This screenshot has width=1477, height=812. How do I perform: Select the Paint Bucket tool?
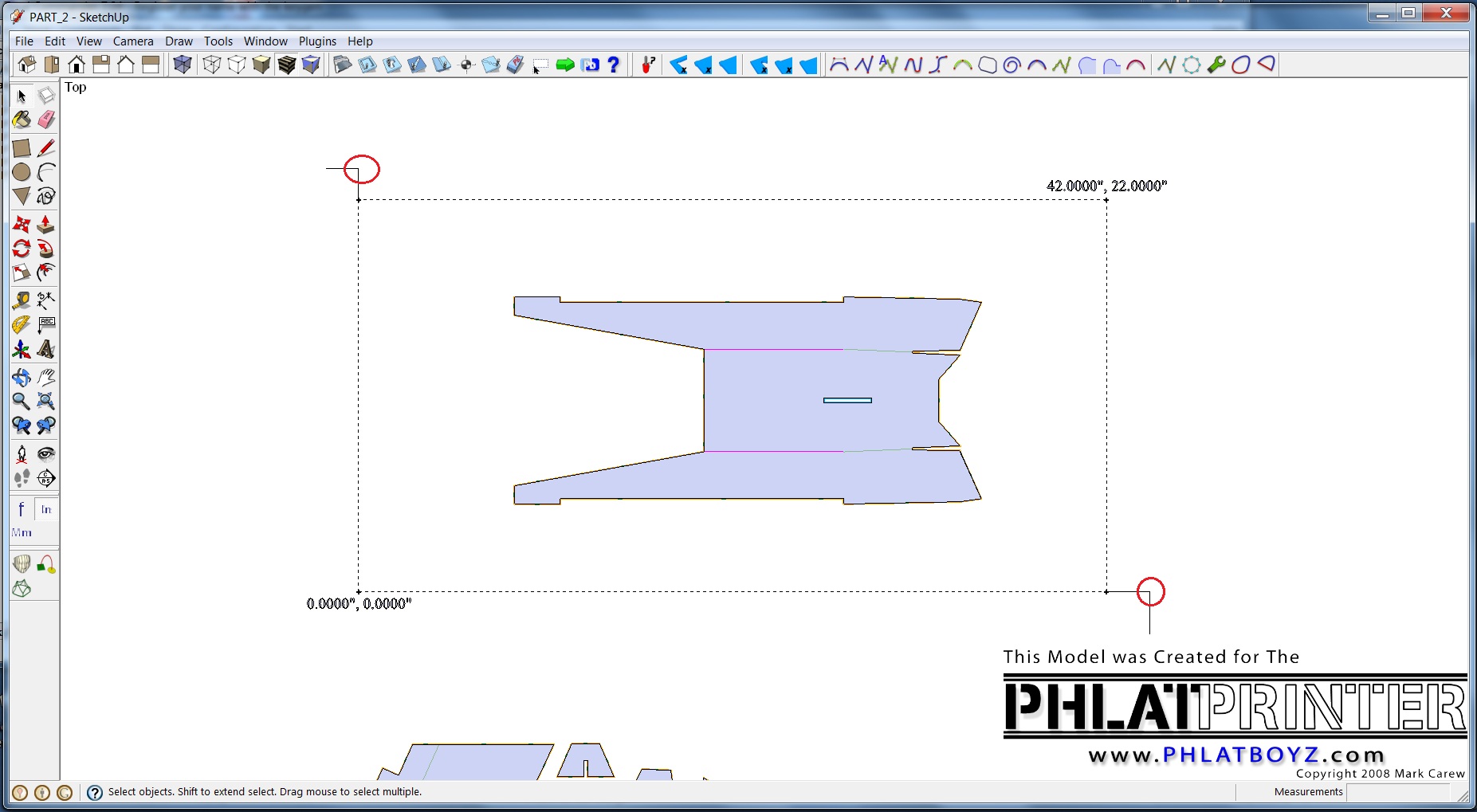[x=22, y=120]
